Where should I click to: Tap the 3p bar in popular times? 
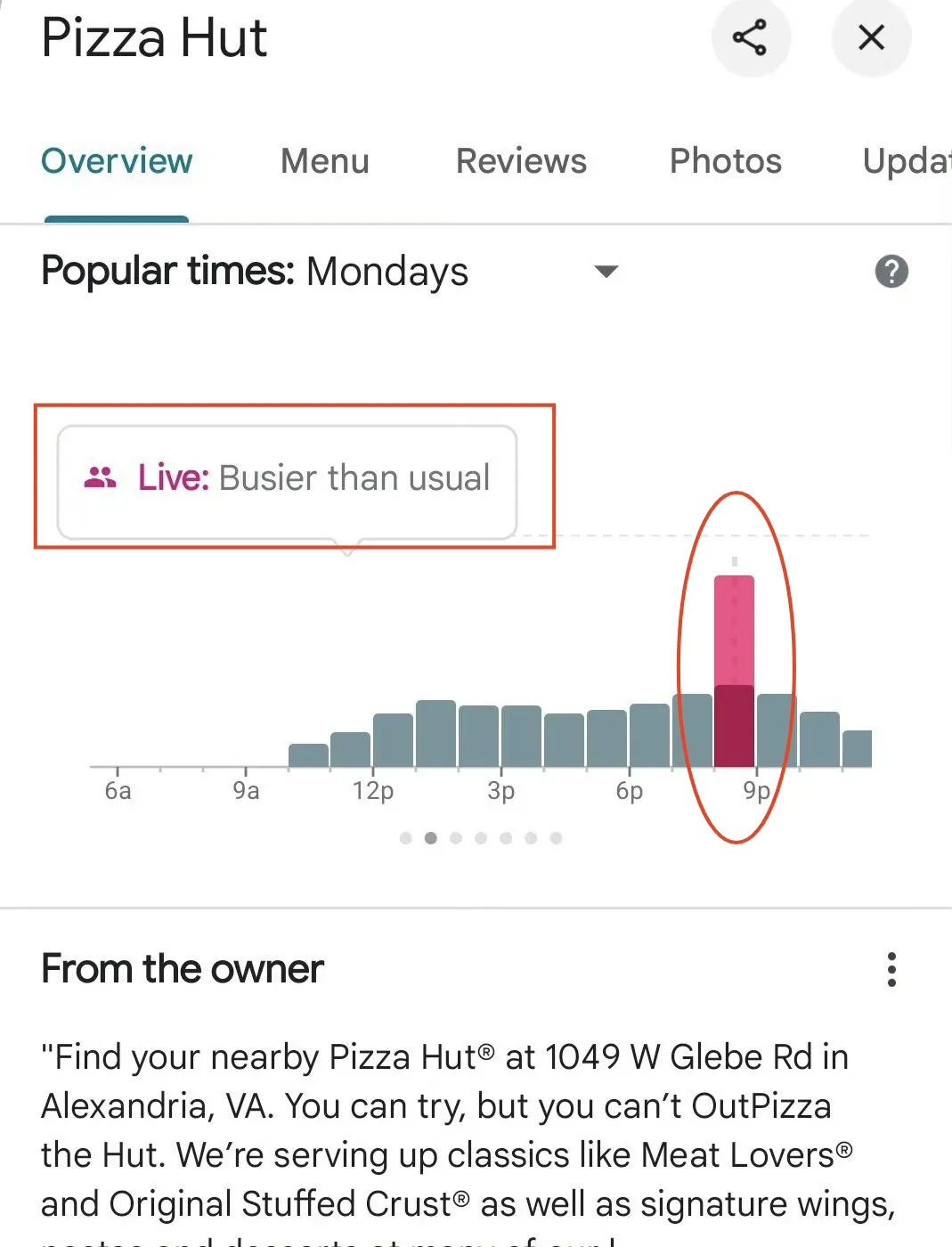521,737
